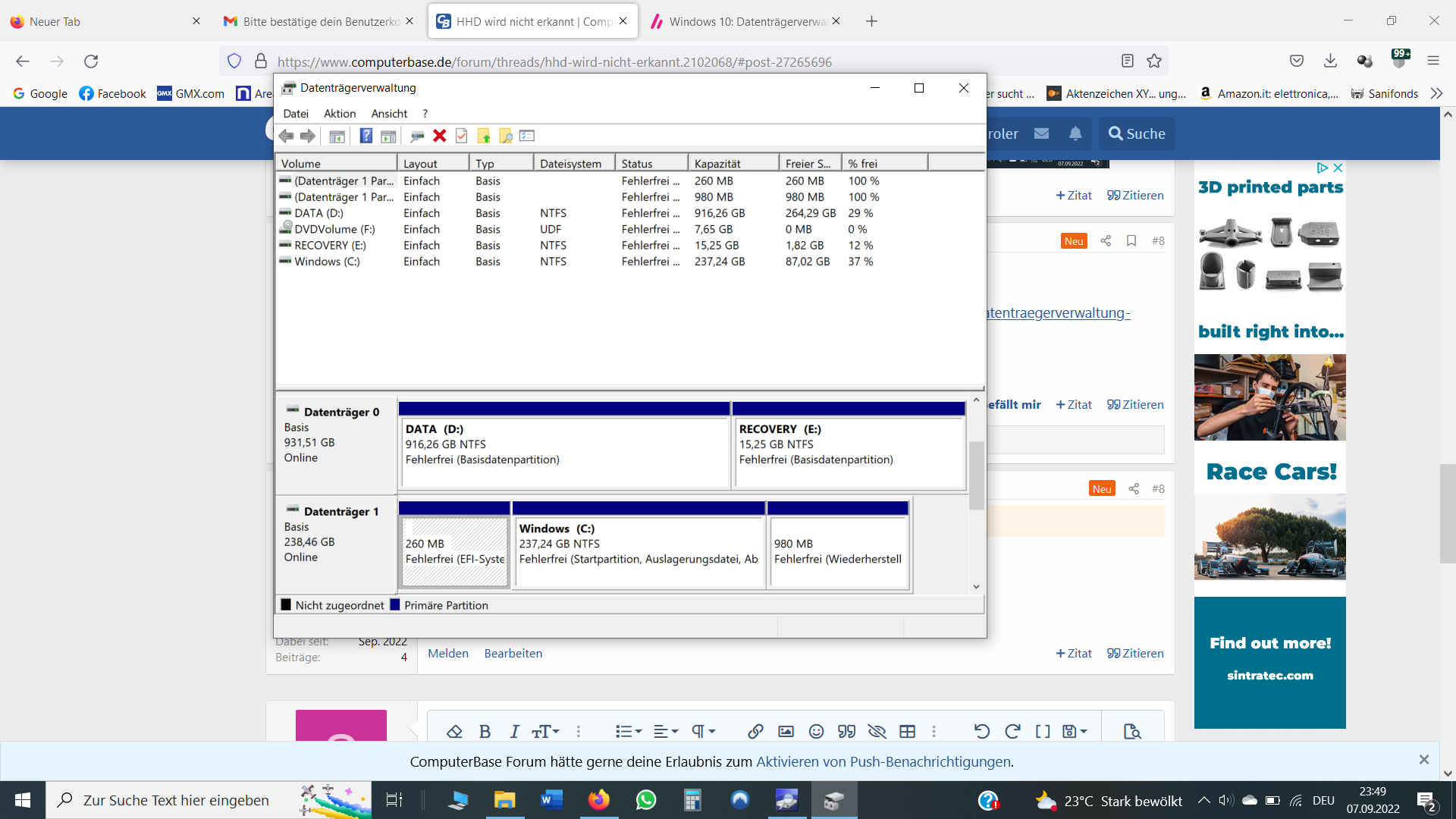Screen dimensions: 1456x819
Task: Open the font size dropdown in editor
Action: 545,731
